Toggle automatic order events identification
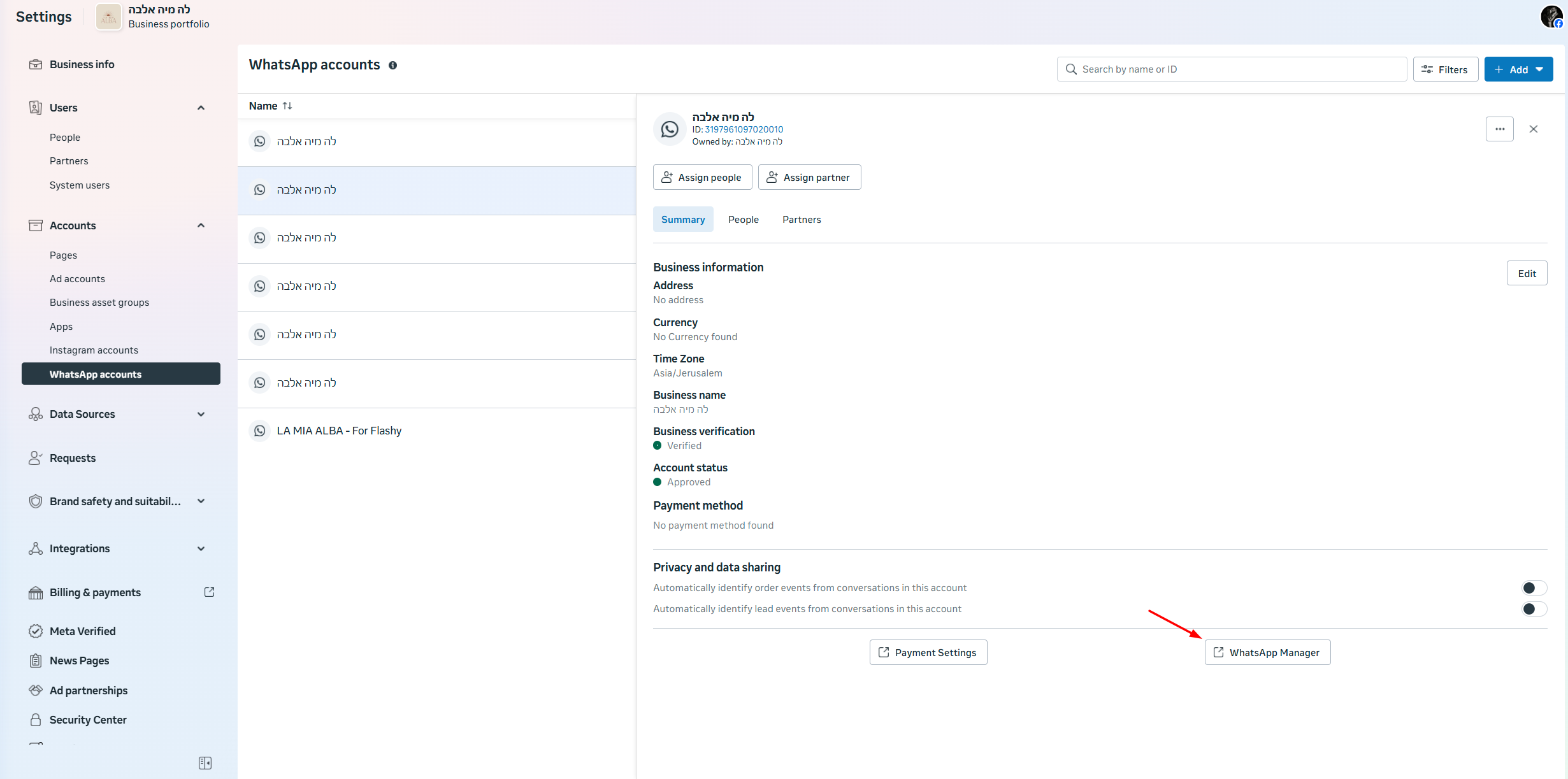The width and height of the screenshot is (1568, 779). tap(1534, 587)
